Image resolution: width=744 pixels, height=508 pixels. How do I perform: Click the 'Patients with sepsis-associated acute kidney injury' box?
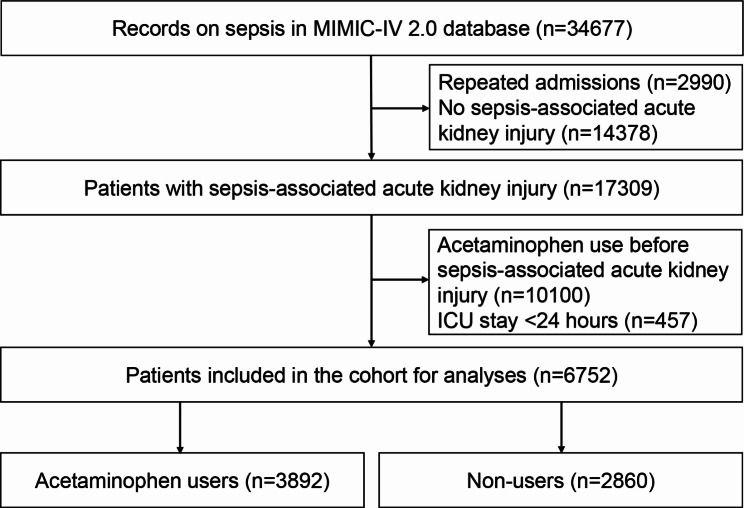coord(372,187)
